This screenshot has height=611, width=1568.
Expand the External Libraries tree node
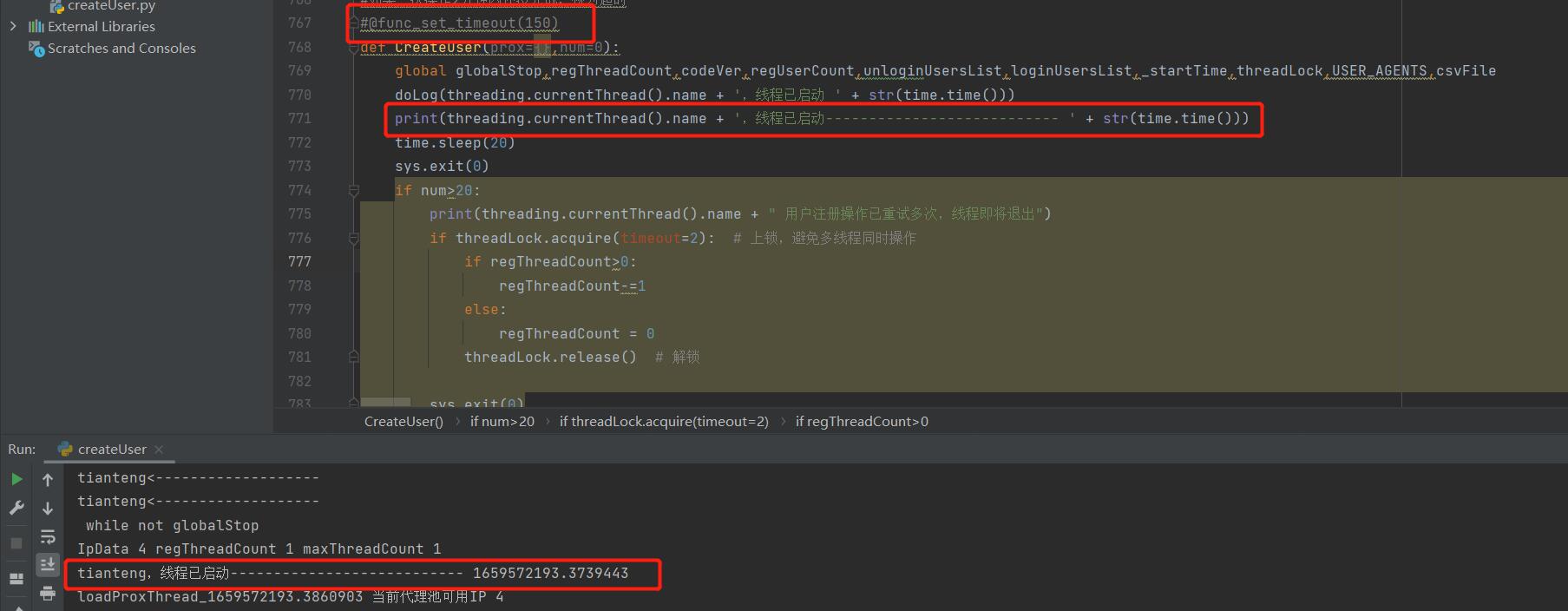click(12, 27)
